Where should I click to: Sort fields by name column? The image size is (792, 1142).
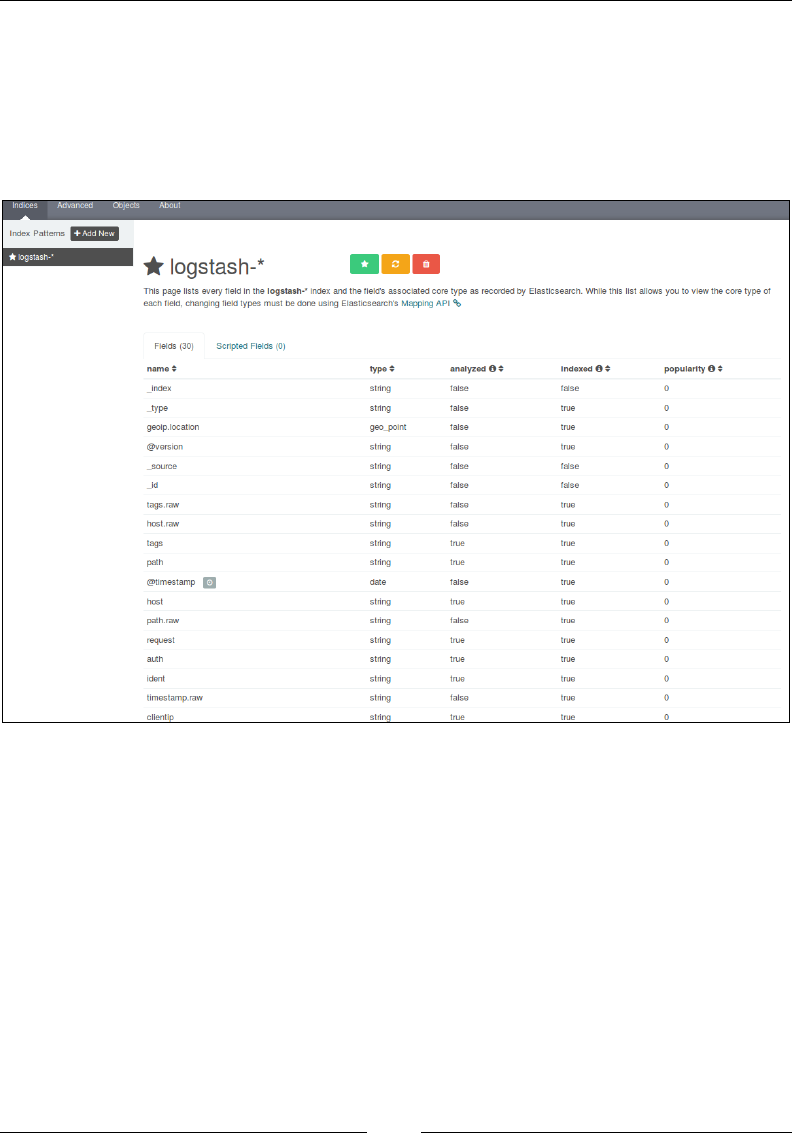[174, 369]
